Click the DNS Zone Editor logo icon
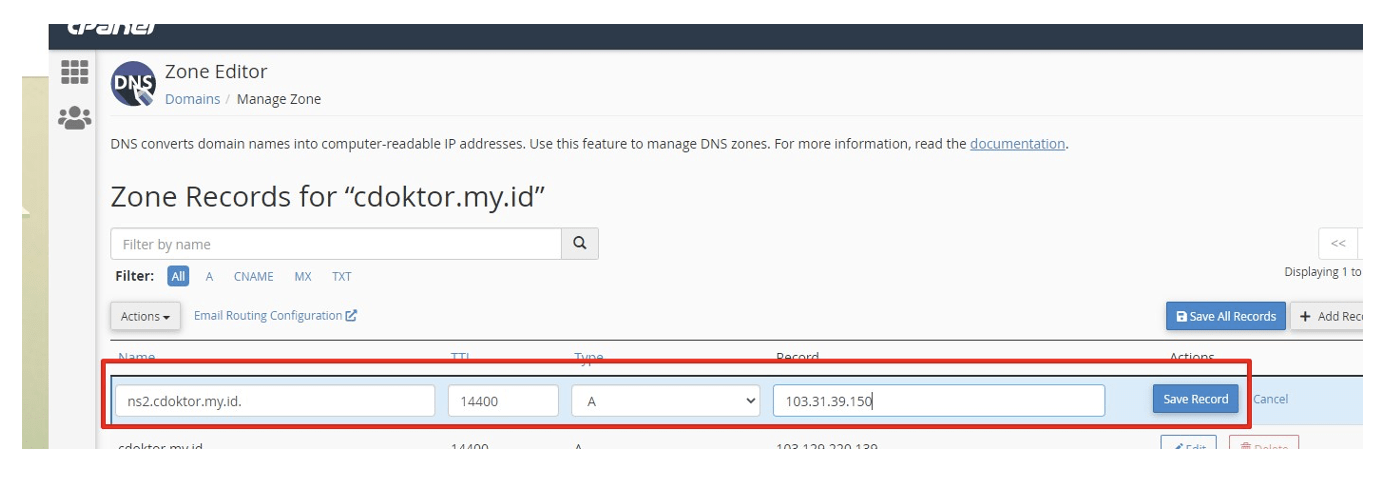This screenshot has width=1382, height=490. [x=133, y=84]
